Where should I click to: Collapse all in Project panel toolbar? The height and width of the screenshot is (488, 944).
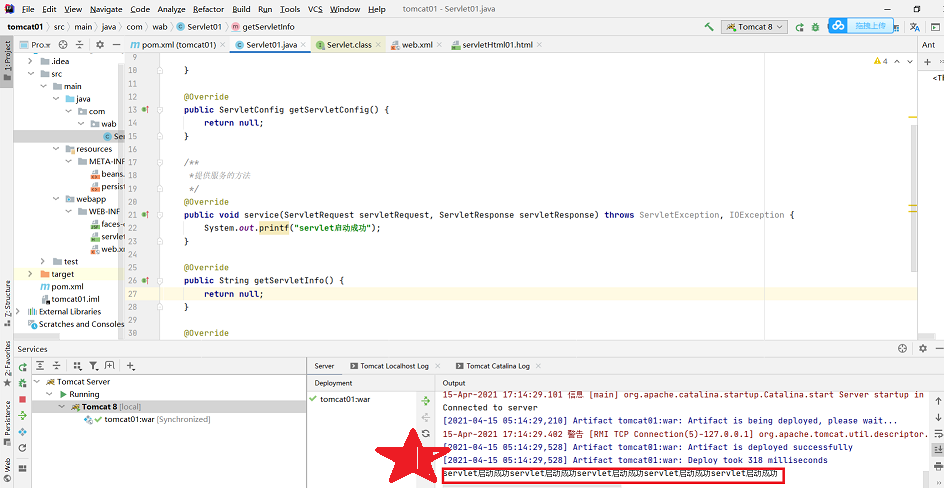point(79,45)
